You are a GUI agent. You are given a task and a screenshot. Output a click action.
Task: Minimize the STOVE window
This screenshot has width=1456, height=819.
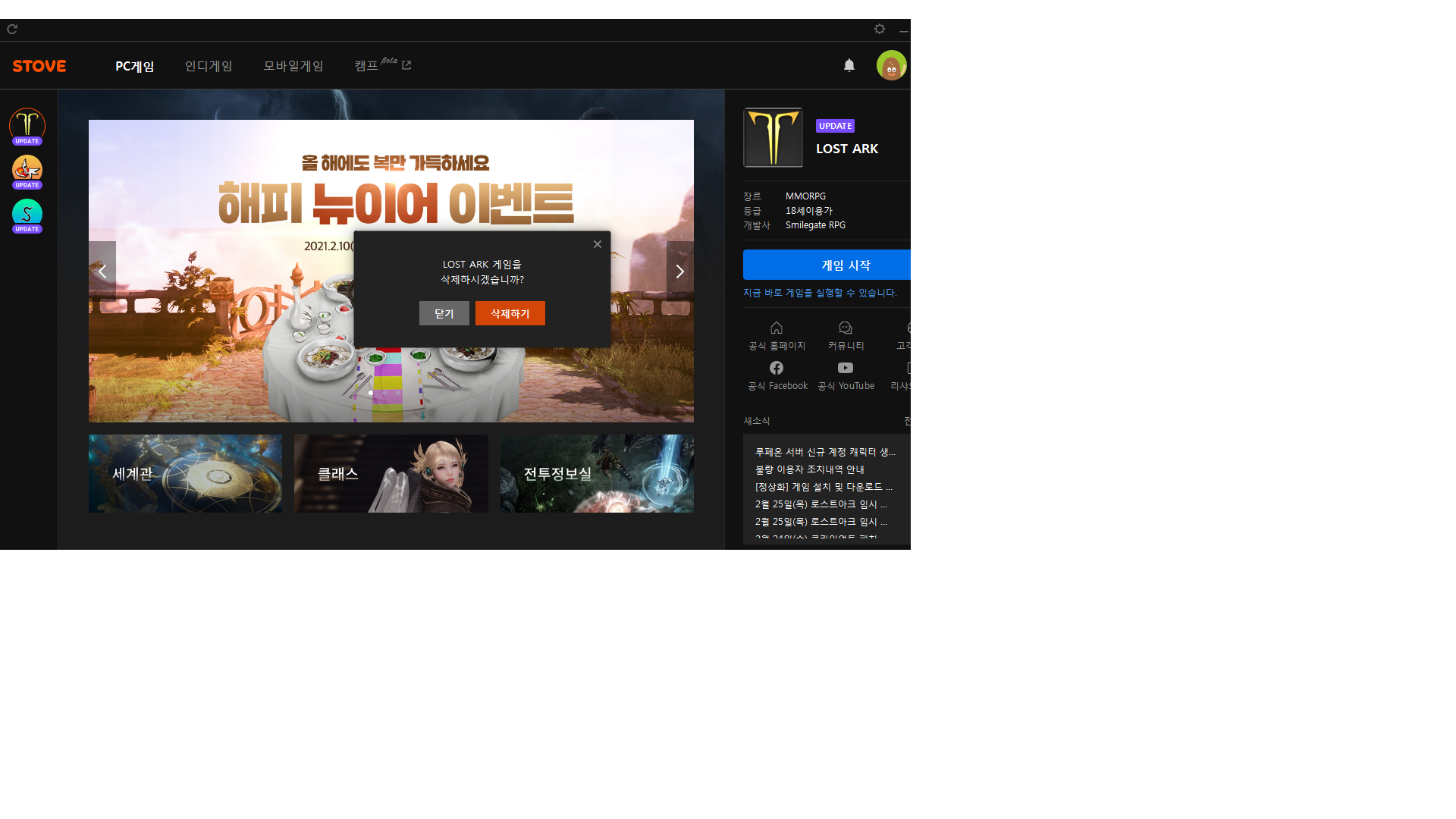coord(903,30)
